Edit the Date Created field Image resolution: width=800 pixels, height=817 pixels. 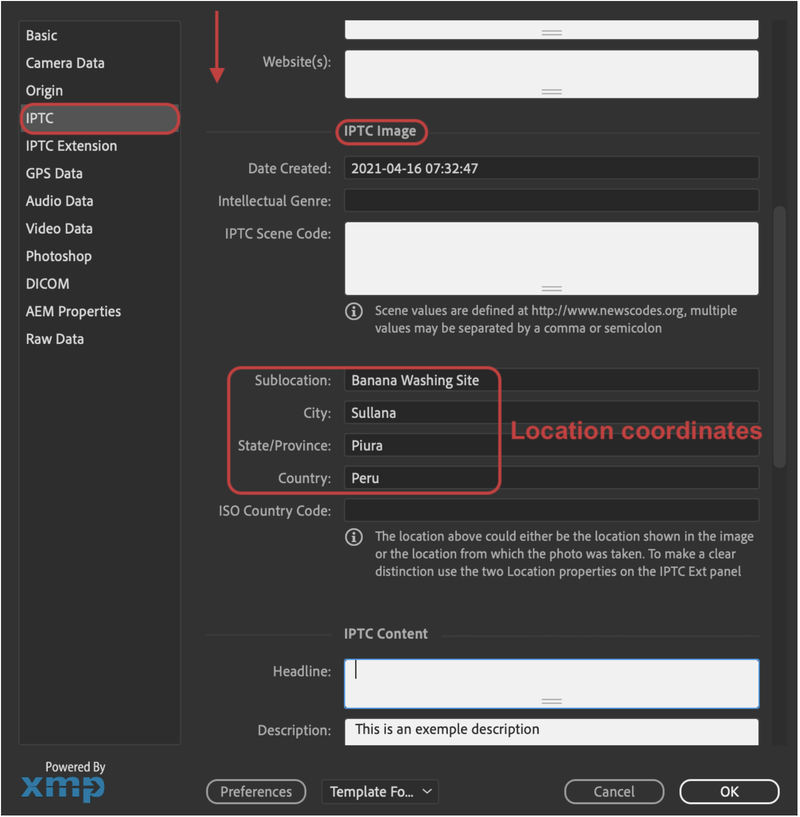point(551,168)
